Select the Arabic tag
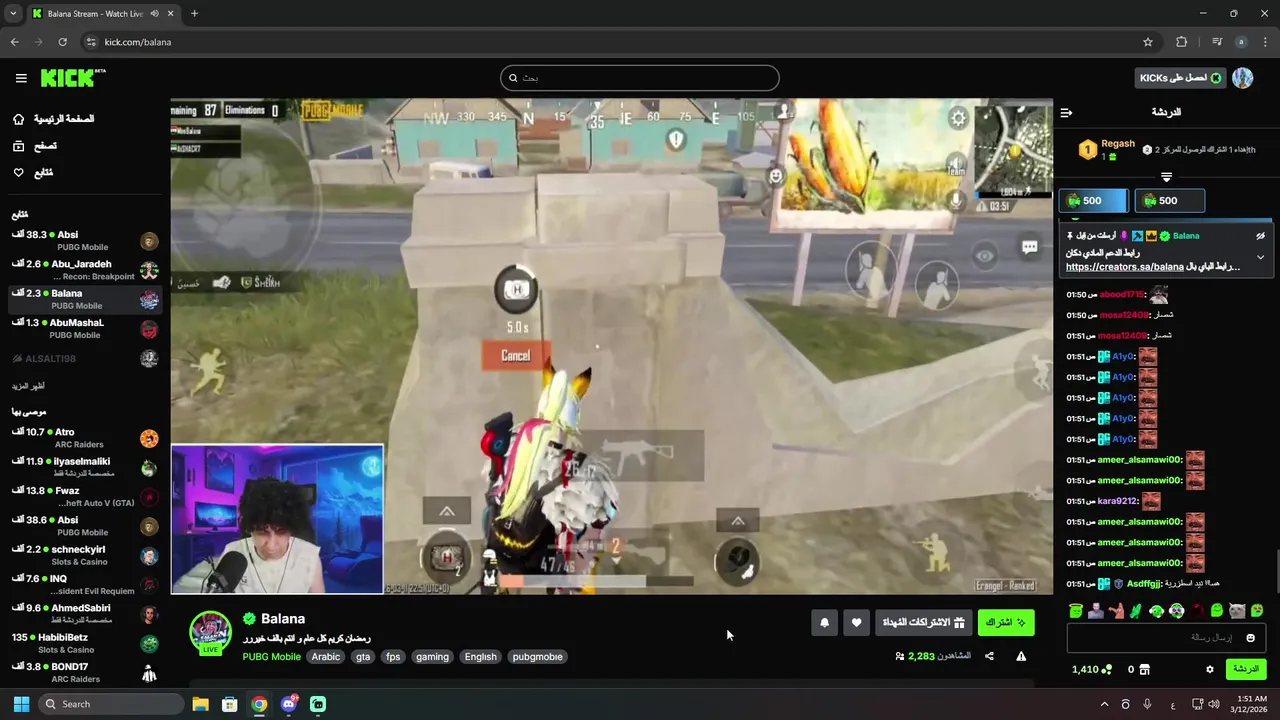 [326, 657]
